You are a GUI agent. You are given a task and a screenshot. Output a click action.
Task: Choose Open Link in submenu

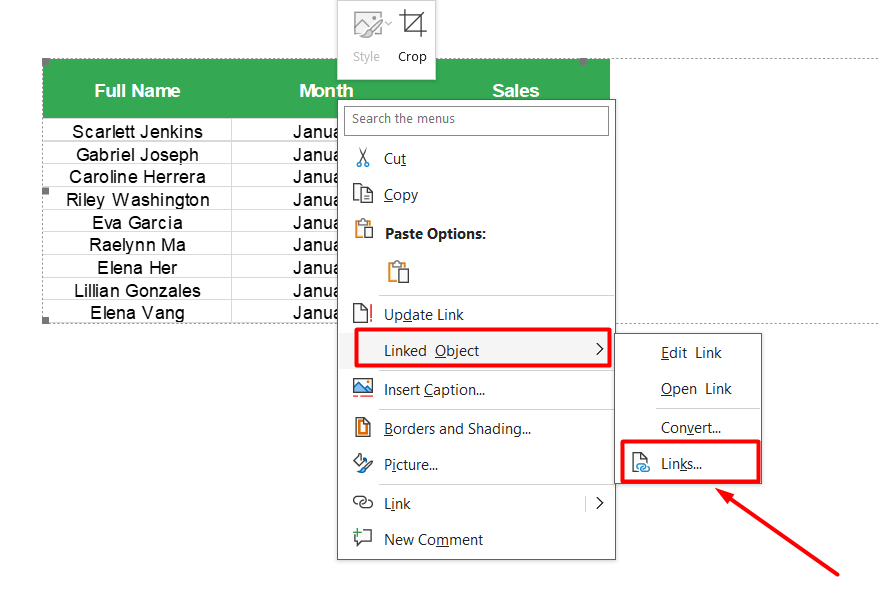(689, 389)
